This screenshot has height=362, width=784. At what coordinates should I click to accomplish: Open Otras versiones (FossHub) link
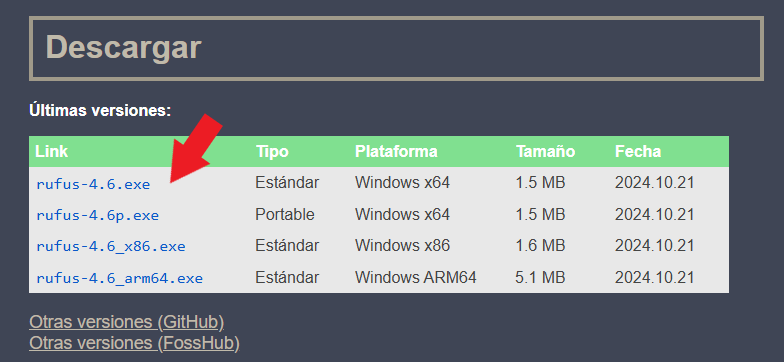(134, 343)
